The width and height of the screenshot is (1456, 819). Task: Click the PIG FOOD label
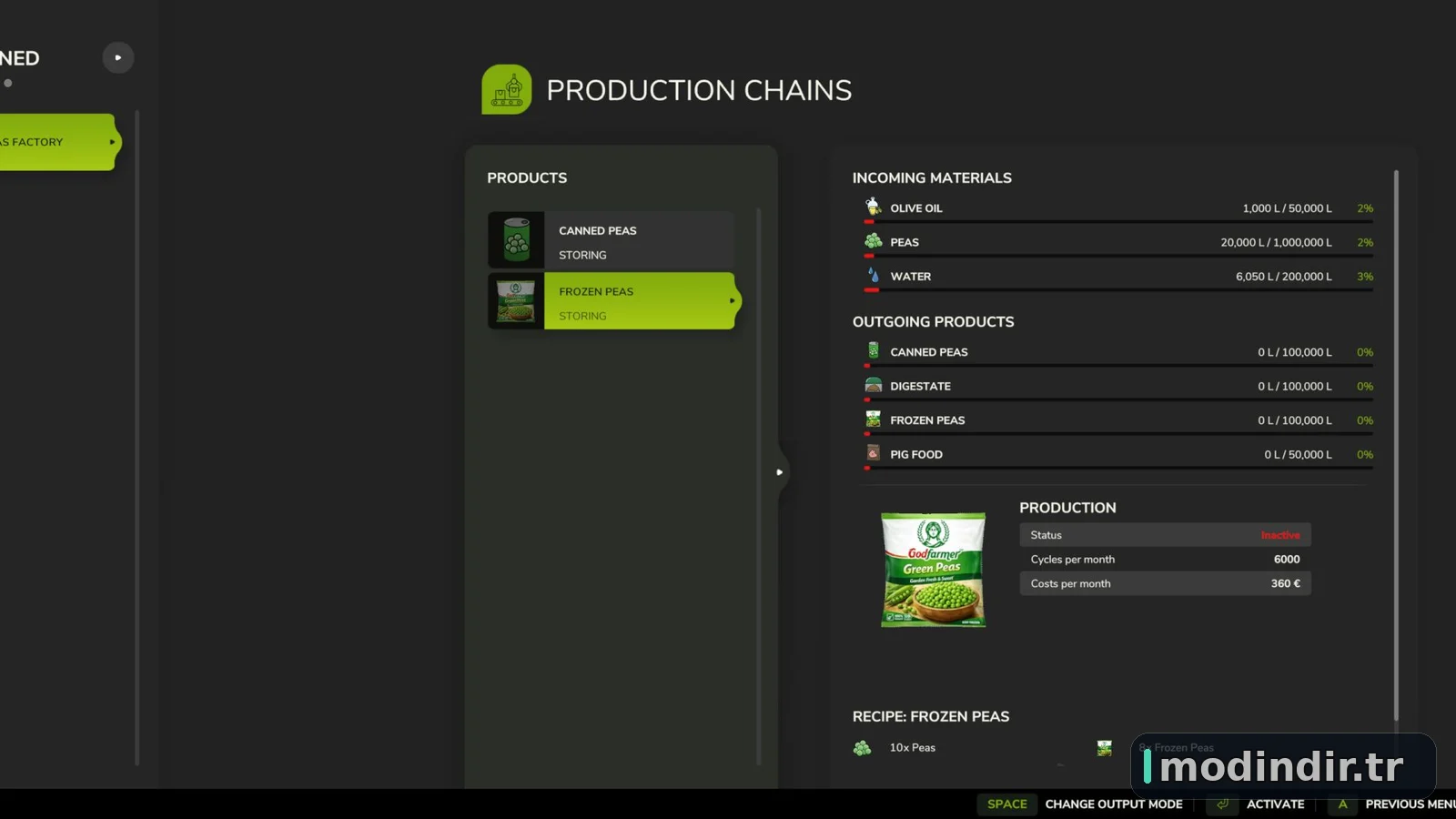click(x=916, y=454)
